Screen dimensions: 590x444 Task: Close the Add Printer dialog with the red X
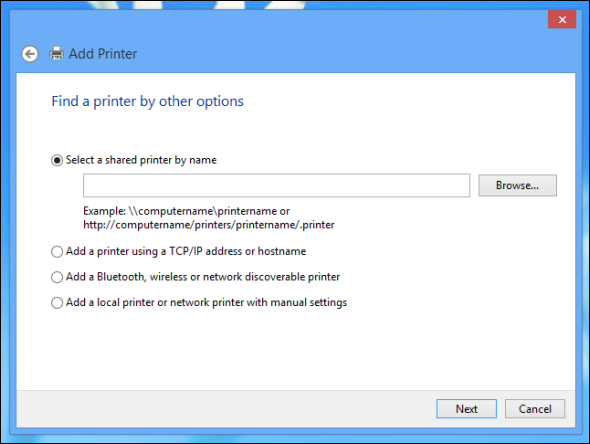562,20
